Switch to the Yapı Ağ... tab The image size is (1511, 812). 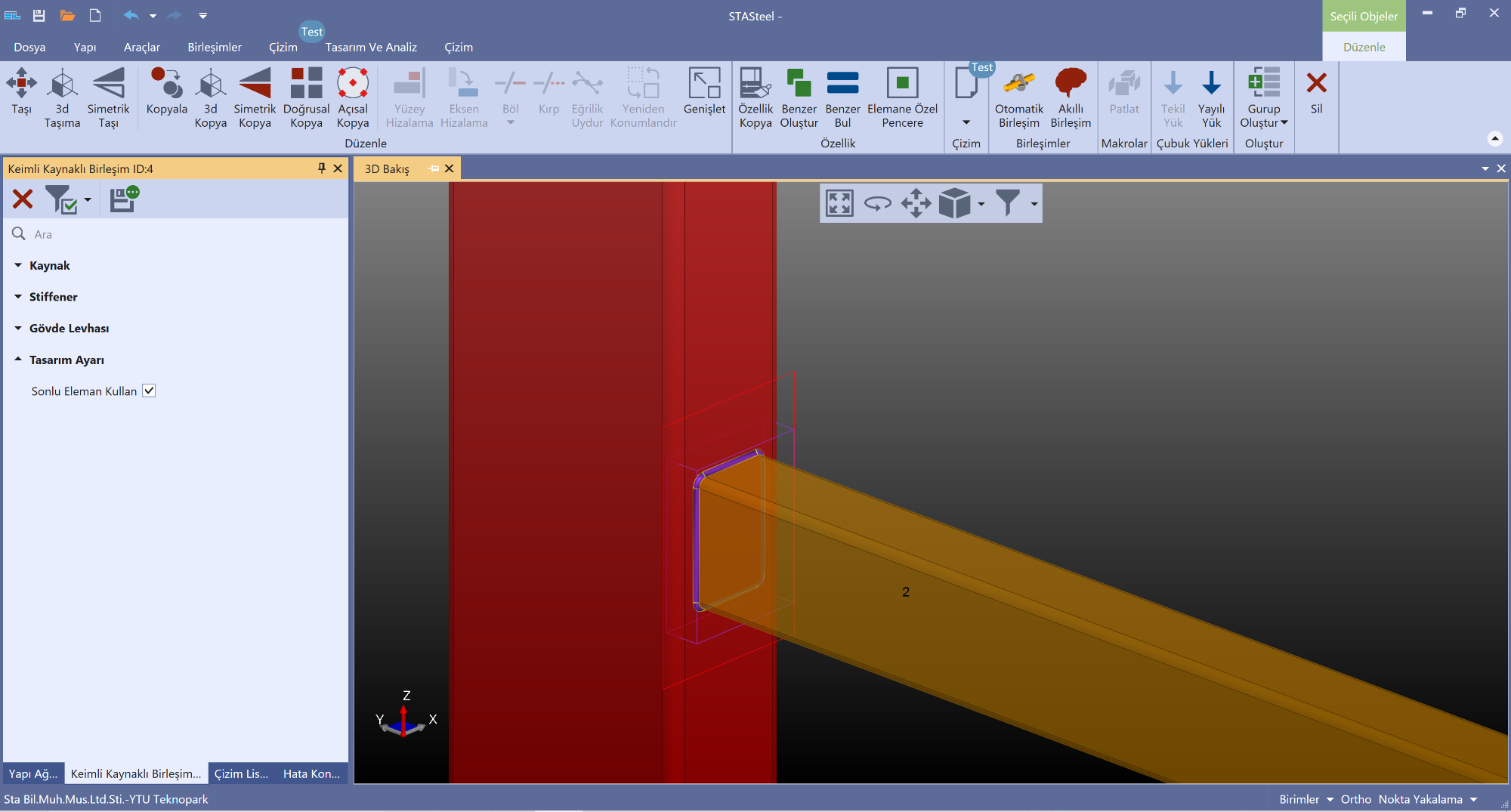tap(33, 773)
